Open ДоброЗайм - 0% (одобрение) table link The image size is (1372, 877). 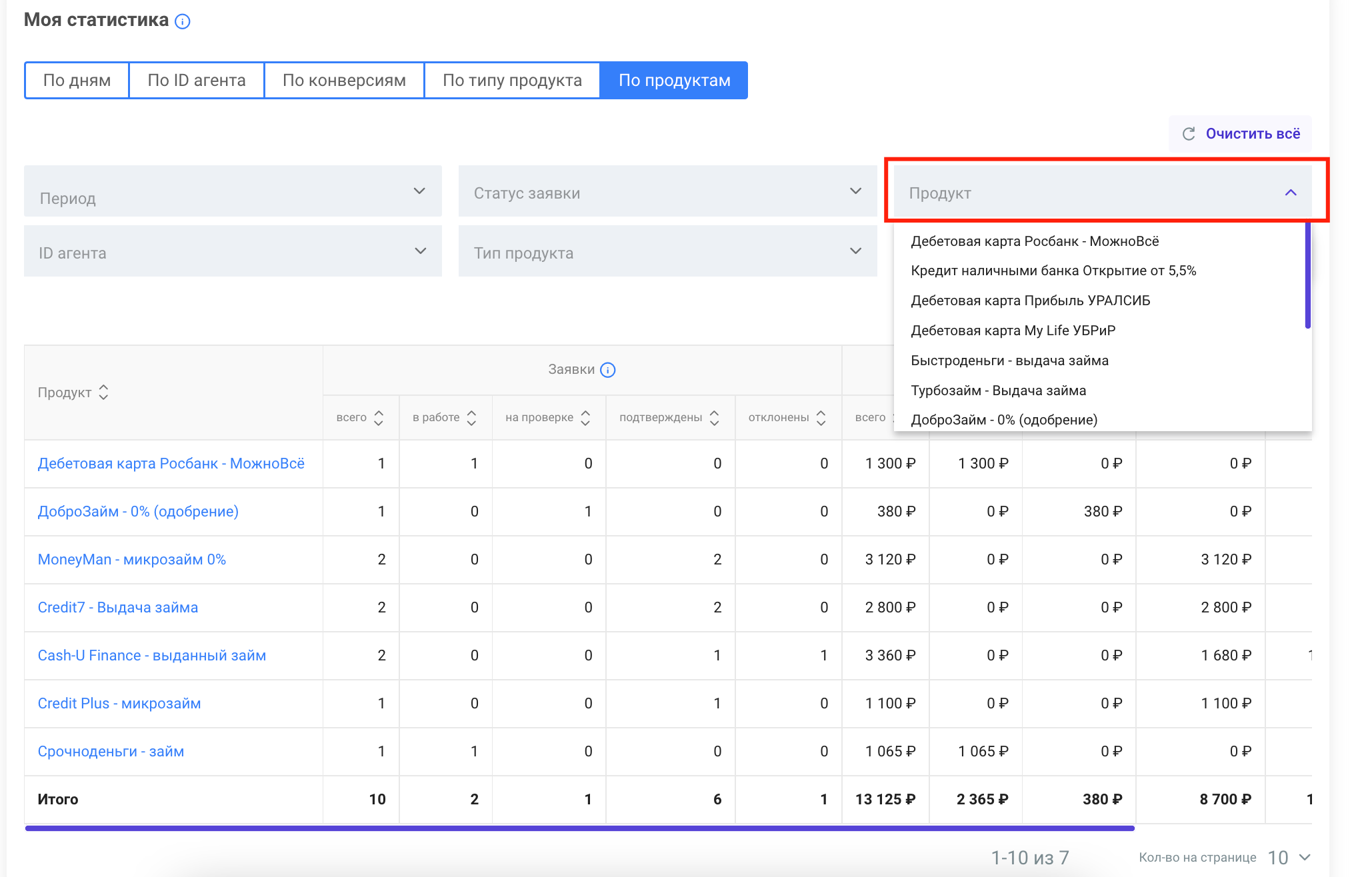click(x=138, y=512)
